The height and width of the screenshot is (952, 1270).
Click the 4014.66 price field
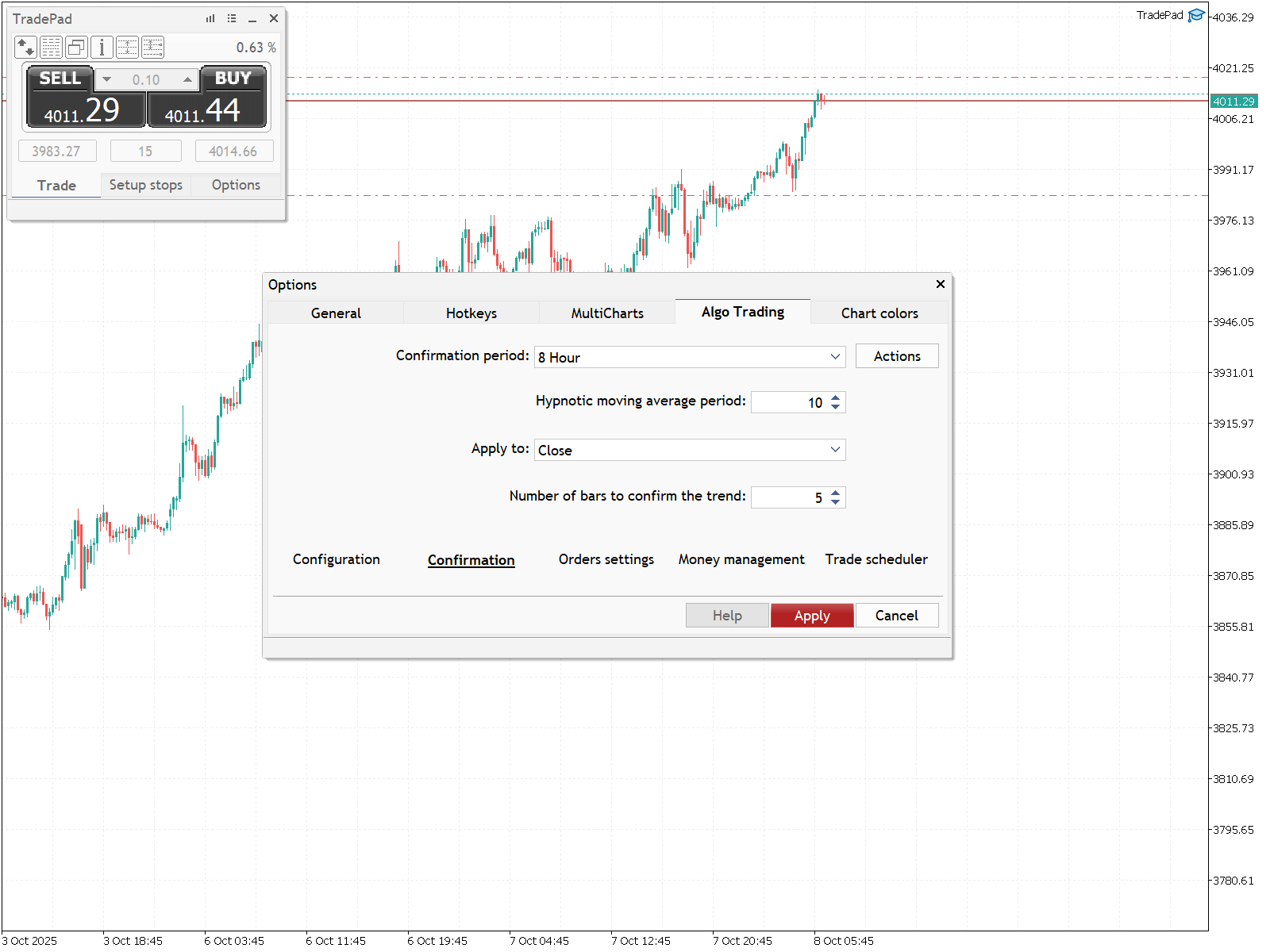click(x=233, y=151)
